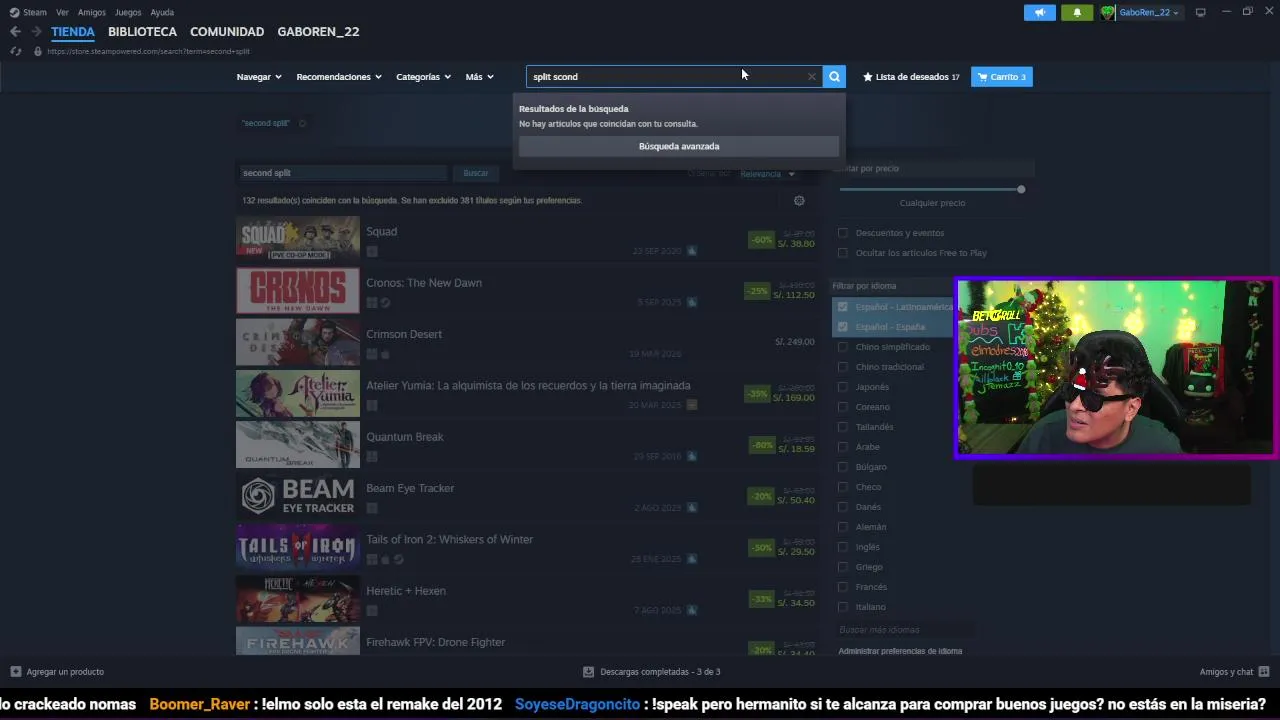The image size is (1280, 720).
Task: Switch to the COMUNIDAD tab
Action: tap(227, 32)
